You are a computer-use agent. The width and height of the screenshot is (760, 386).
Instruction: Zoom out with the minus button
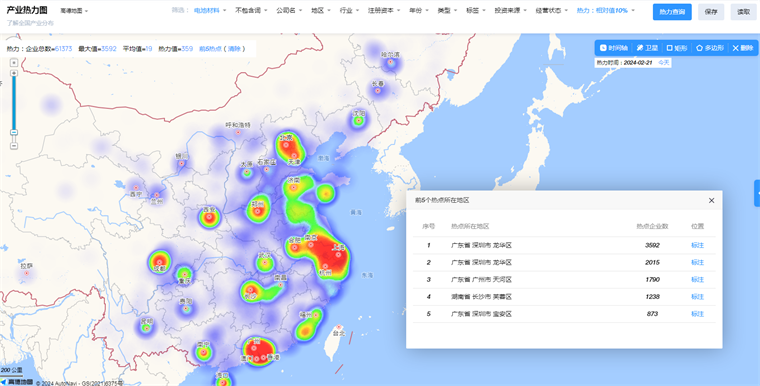point(14,145)
